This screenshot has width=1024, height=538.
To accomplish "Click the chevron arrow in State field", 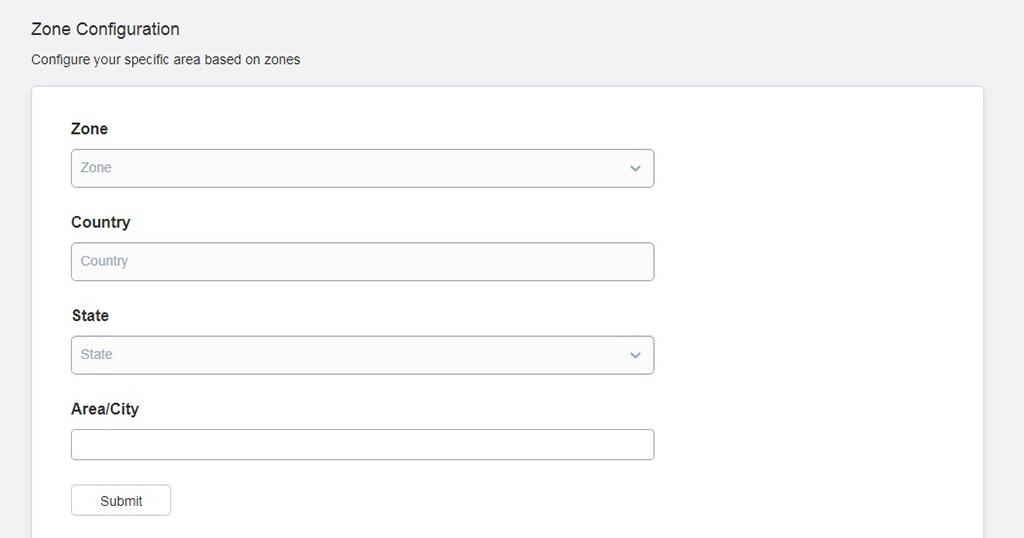I will coord(635,355).
